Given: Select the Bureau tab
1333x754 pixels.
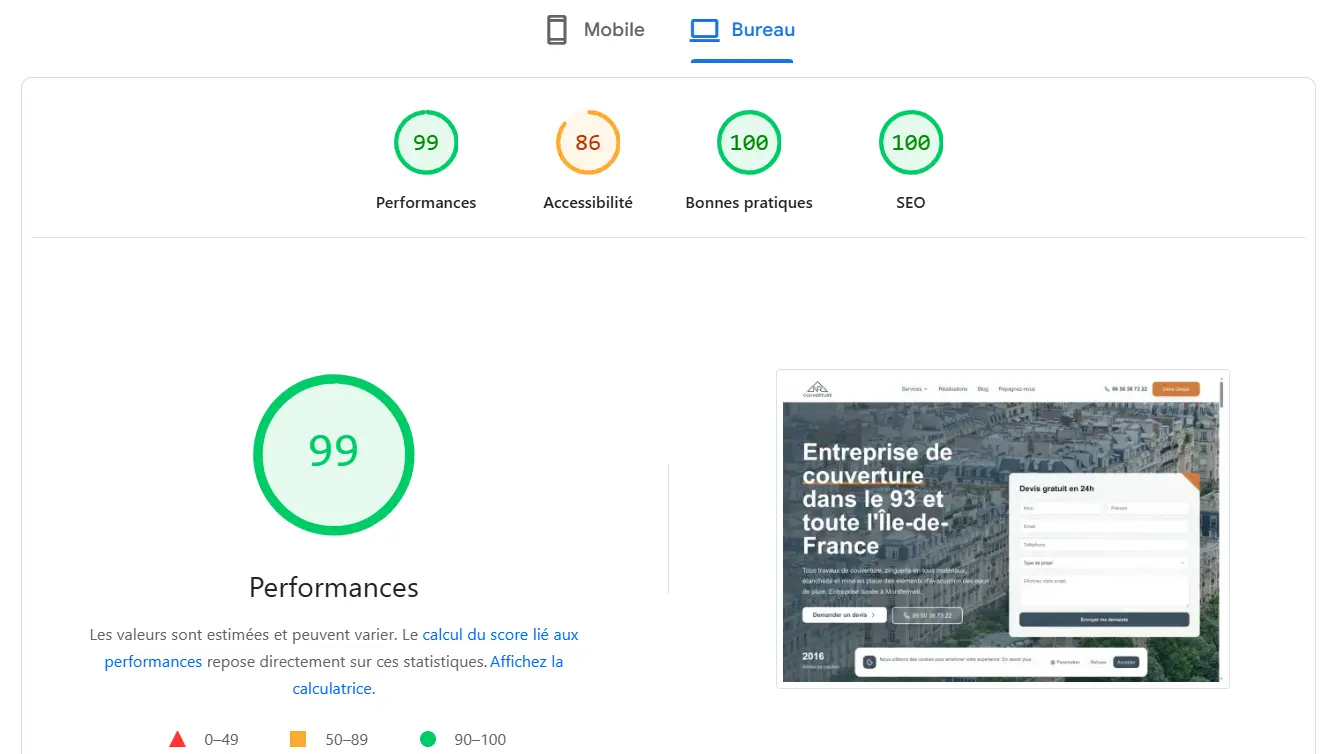Looking at the screenshot, I should tap(742, 30).
